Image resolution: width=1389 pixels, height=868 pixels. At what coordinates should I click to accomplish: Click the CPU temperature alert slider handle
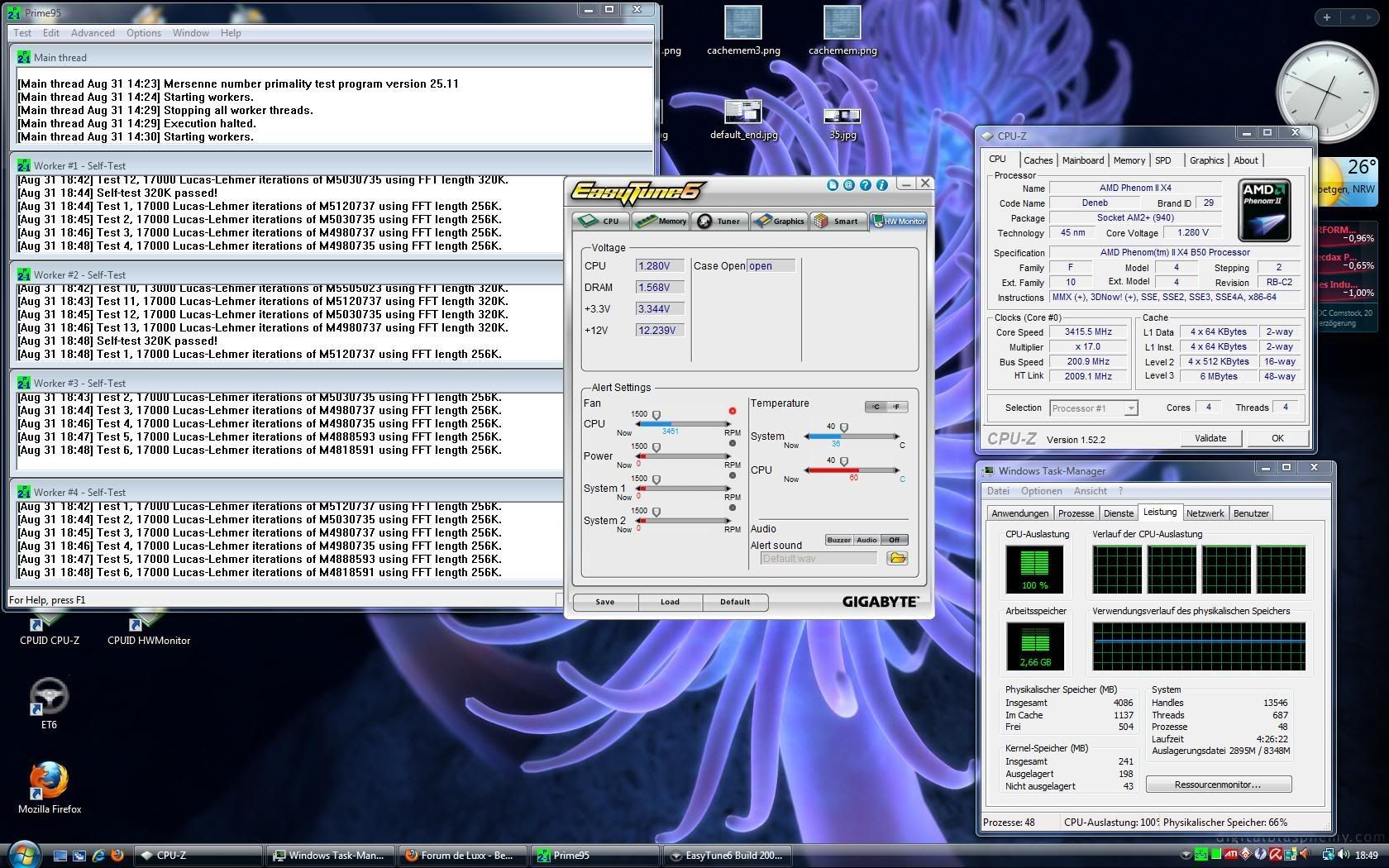coord(844,461)
